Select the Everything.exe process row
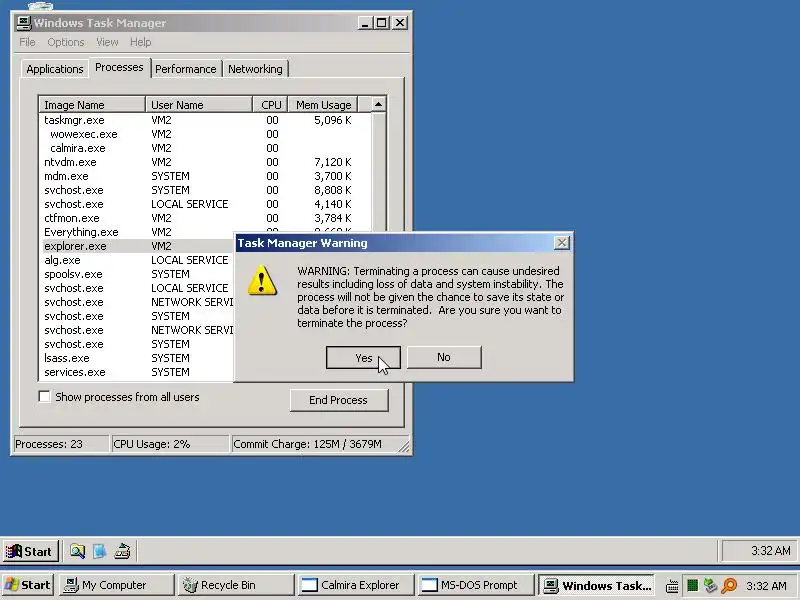 pyautogui.click(x=137, y=232)
